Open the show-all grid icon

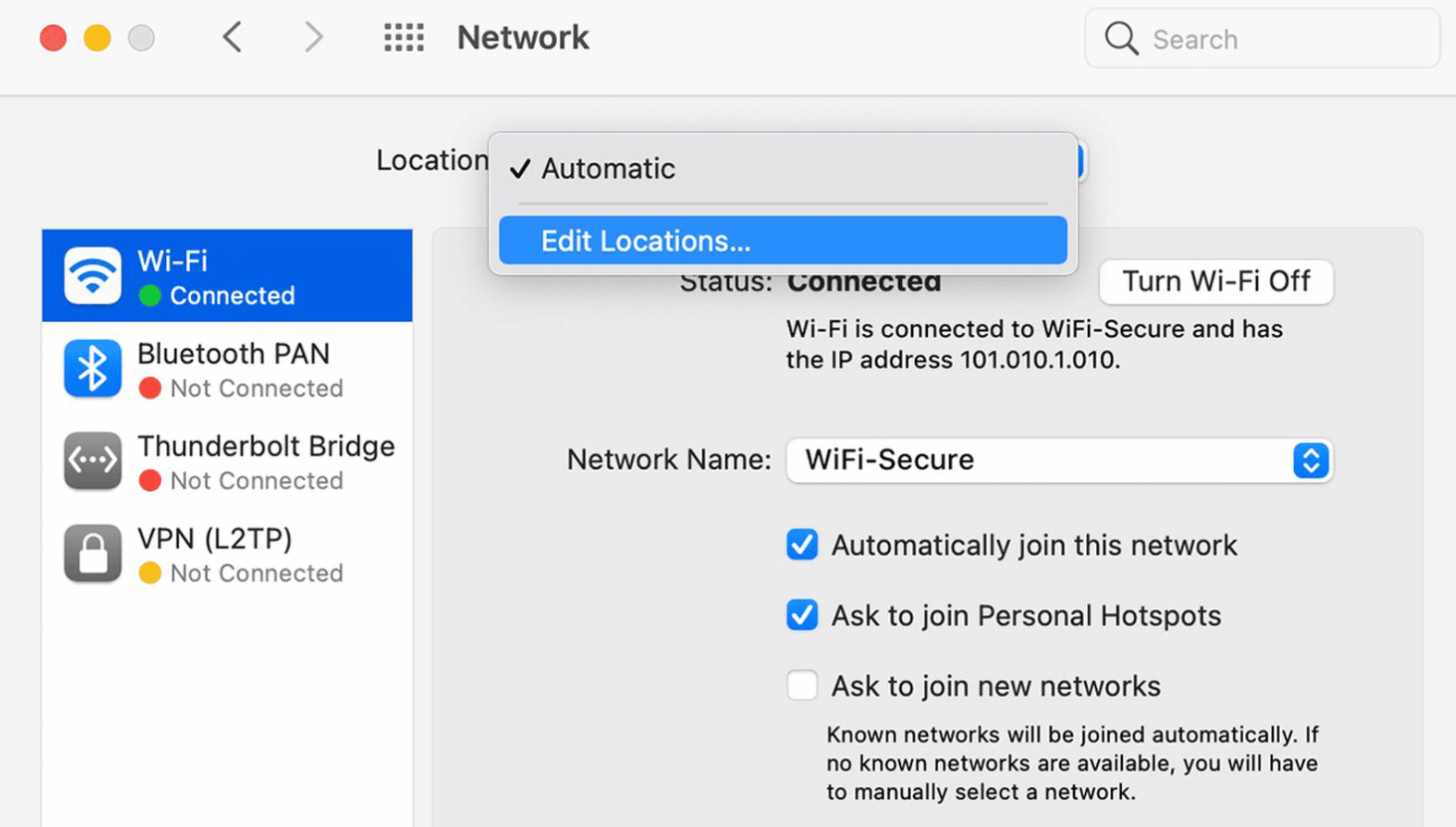pyautogui.click(x=404, y=38)
